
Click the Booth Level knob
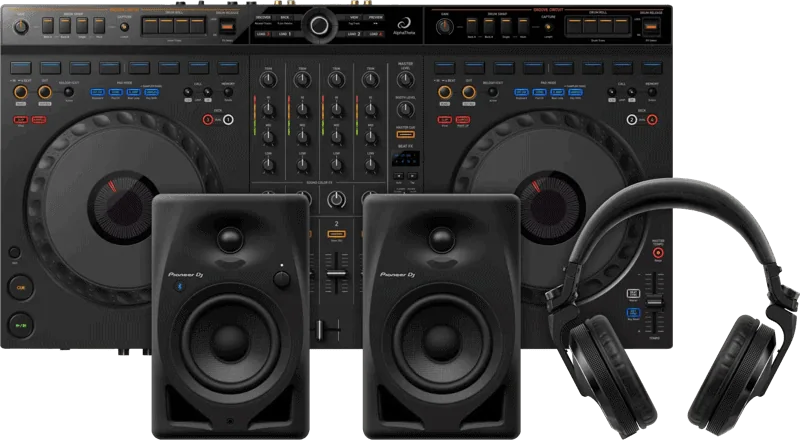406,109
